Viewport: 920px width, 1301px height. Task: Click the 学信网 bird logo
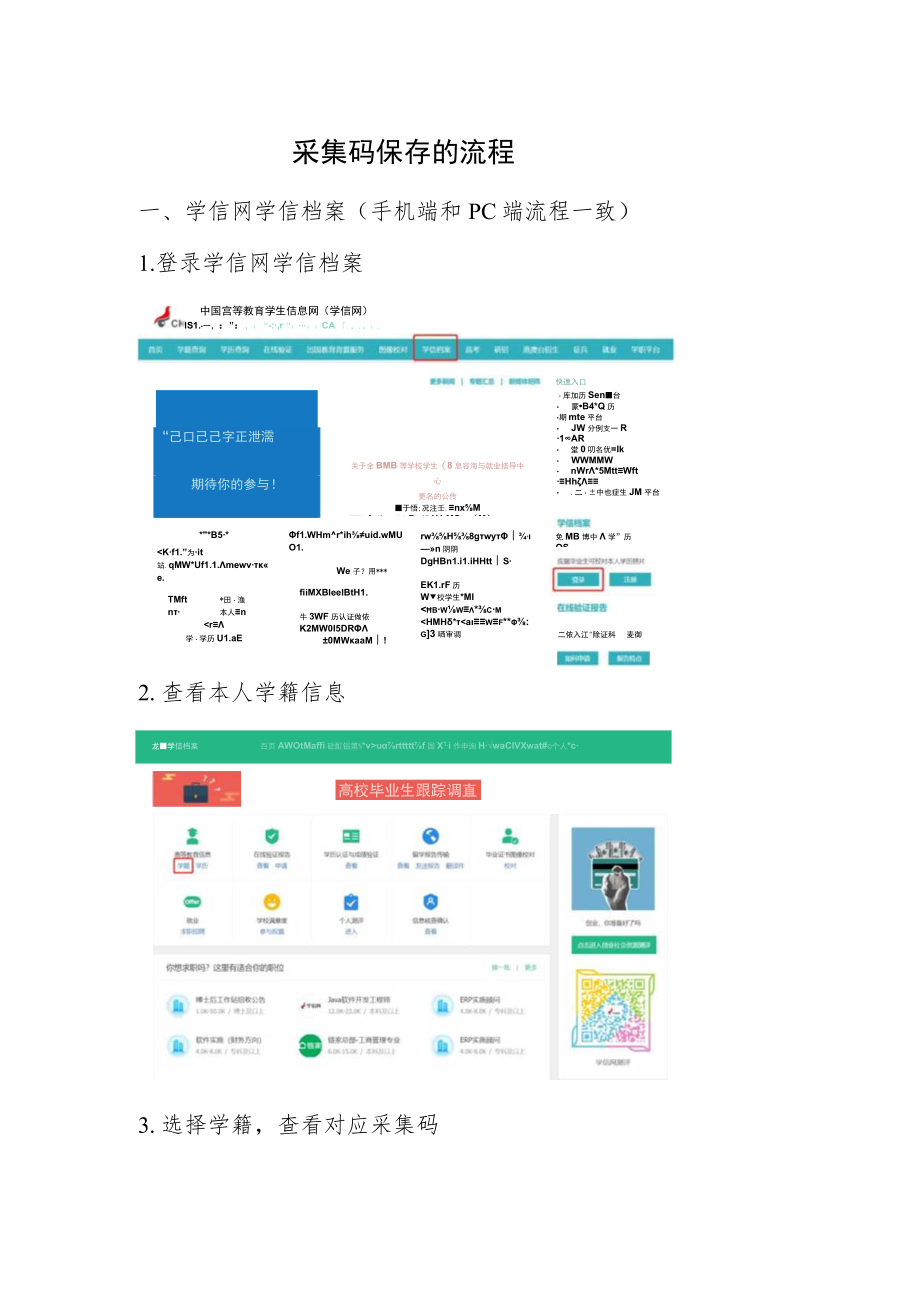164,315
